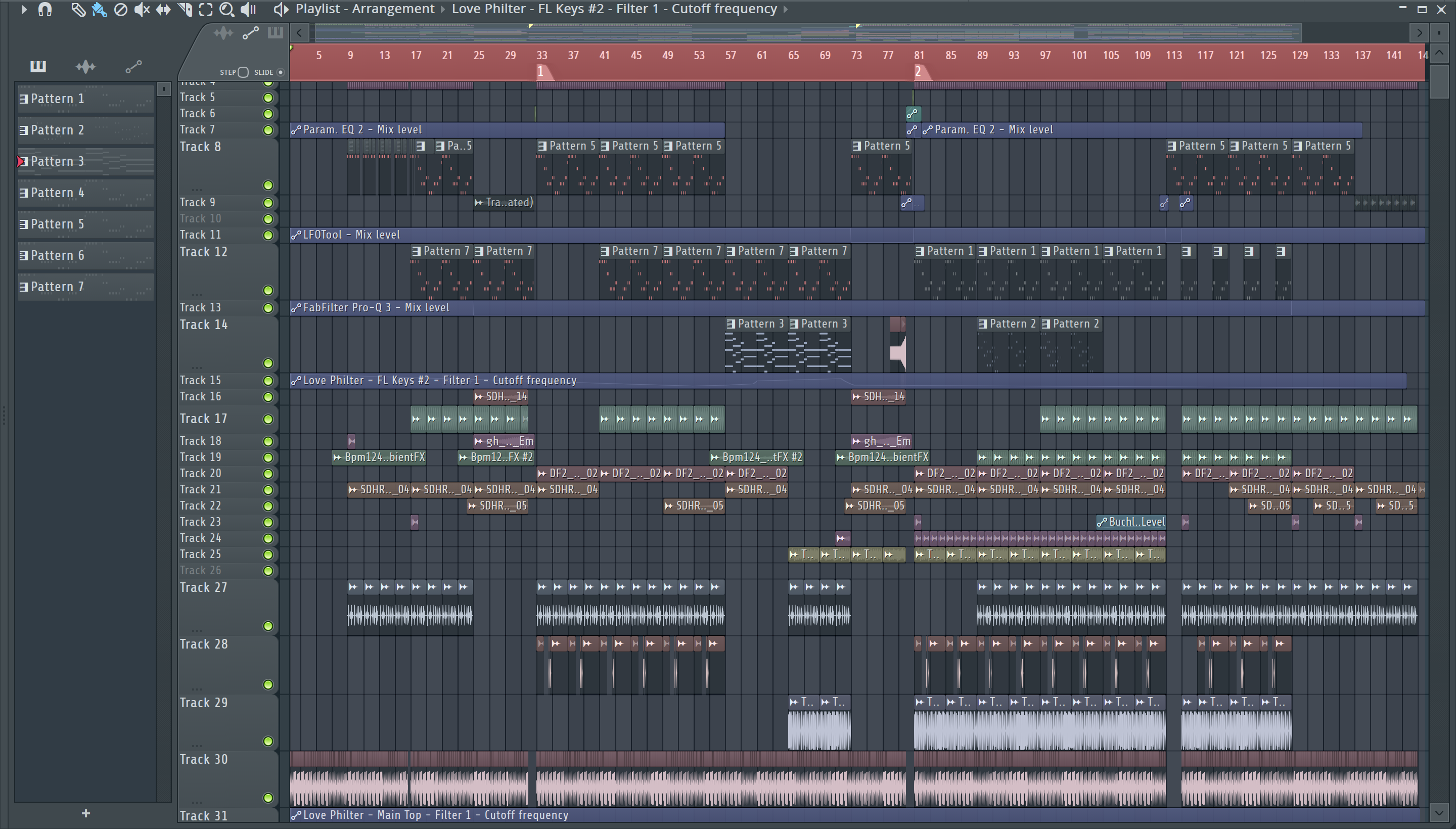Screen dimensions: 1456x829
Task: Open the FabFilter Pro-Q 3 Mix level clip menu
Action: [x=296, y=307]
